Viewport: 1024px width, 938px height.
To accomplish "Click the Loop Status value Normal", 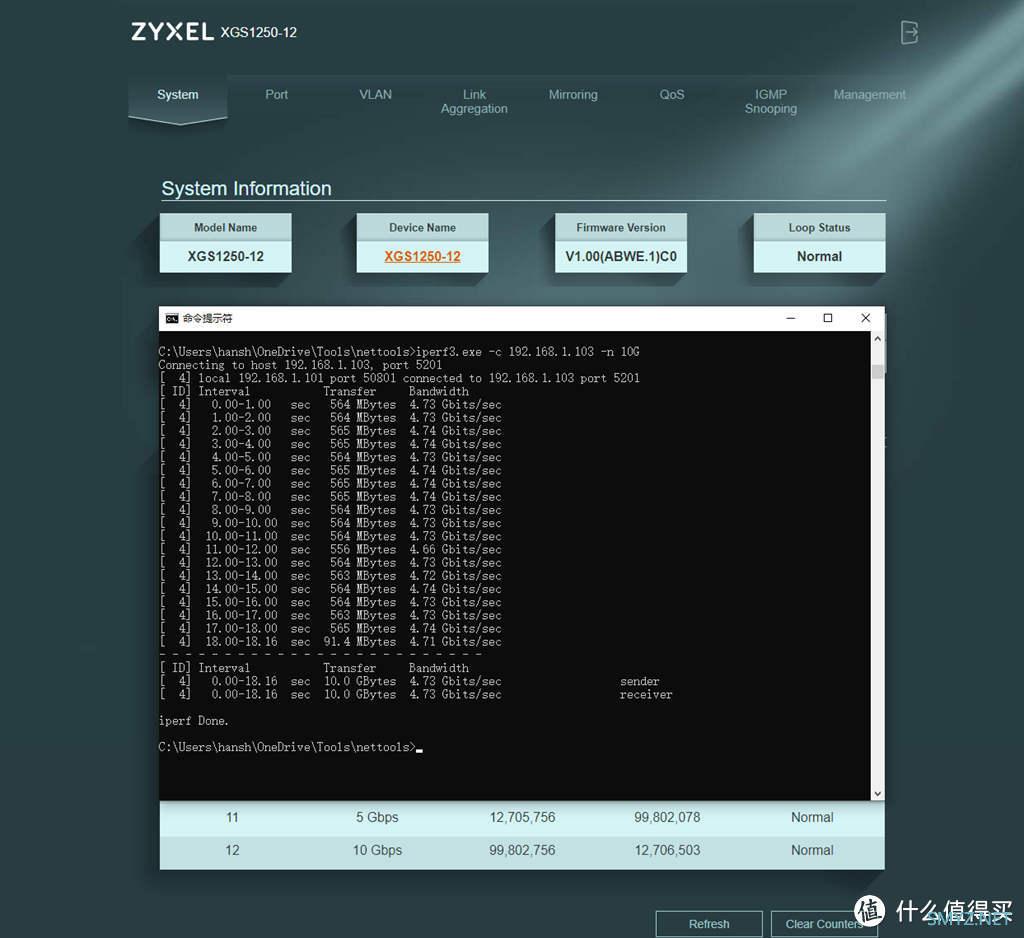I will click(x=819, y=257).
